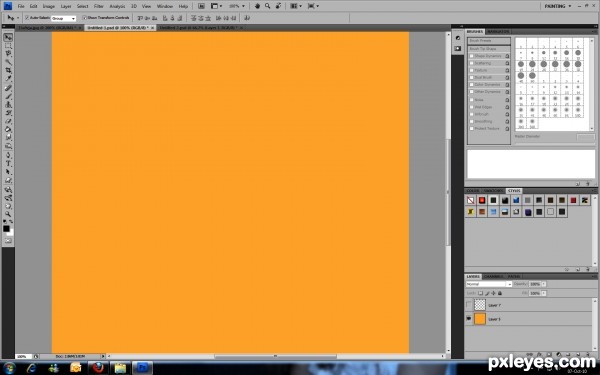Viewport: 600px width, 375px height.
Task: Select the Crop tool
Action: (8, 70)
